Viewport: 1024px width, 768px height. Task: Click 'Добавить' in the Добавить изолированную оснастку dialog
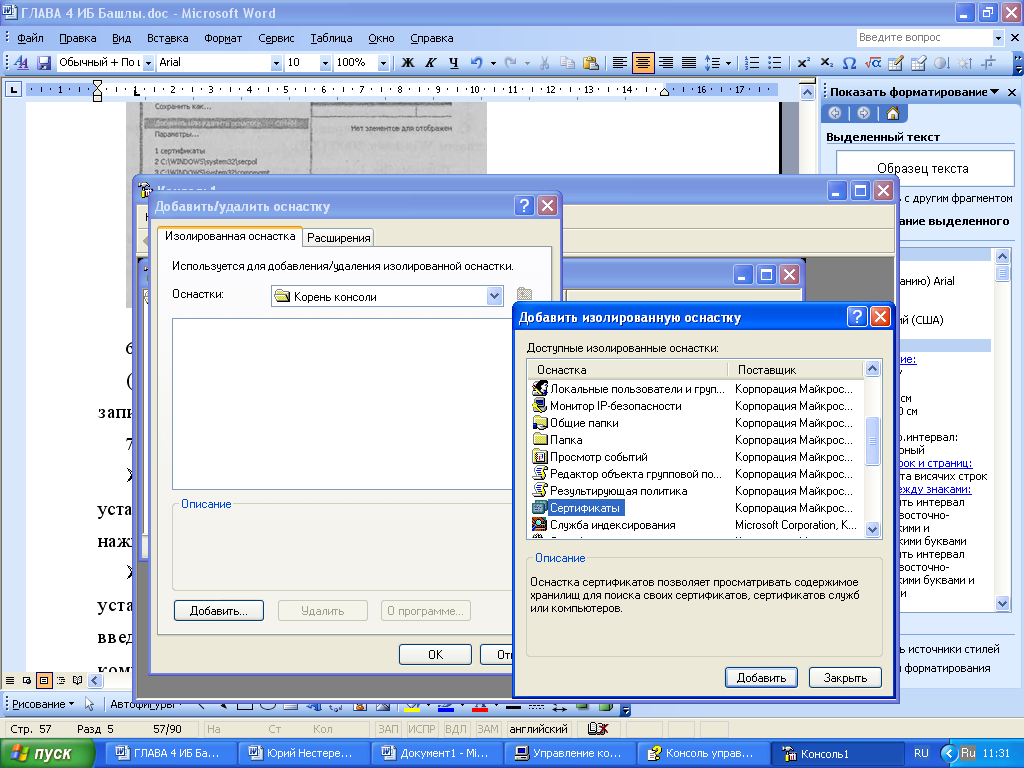[x=761, y=678]
